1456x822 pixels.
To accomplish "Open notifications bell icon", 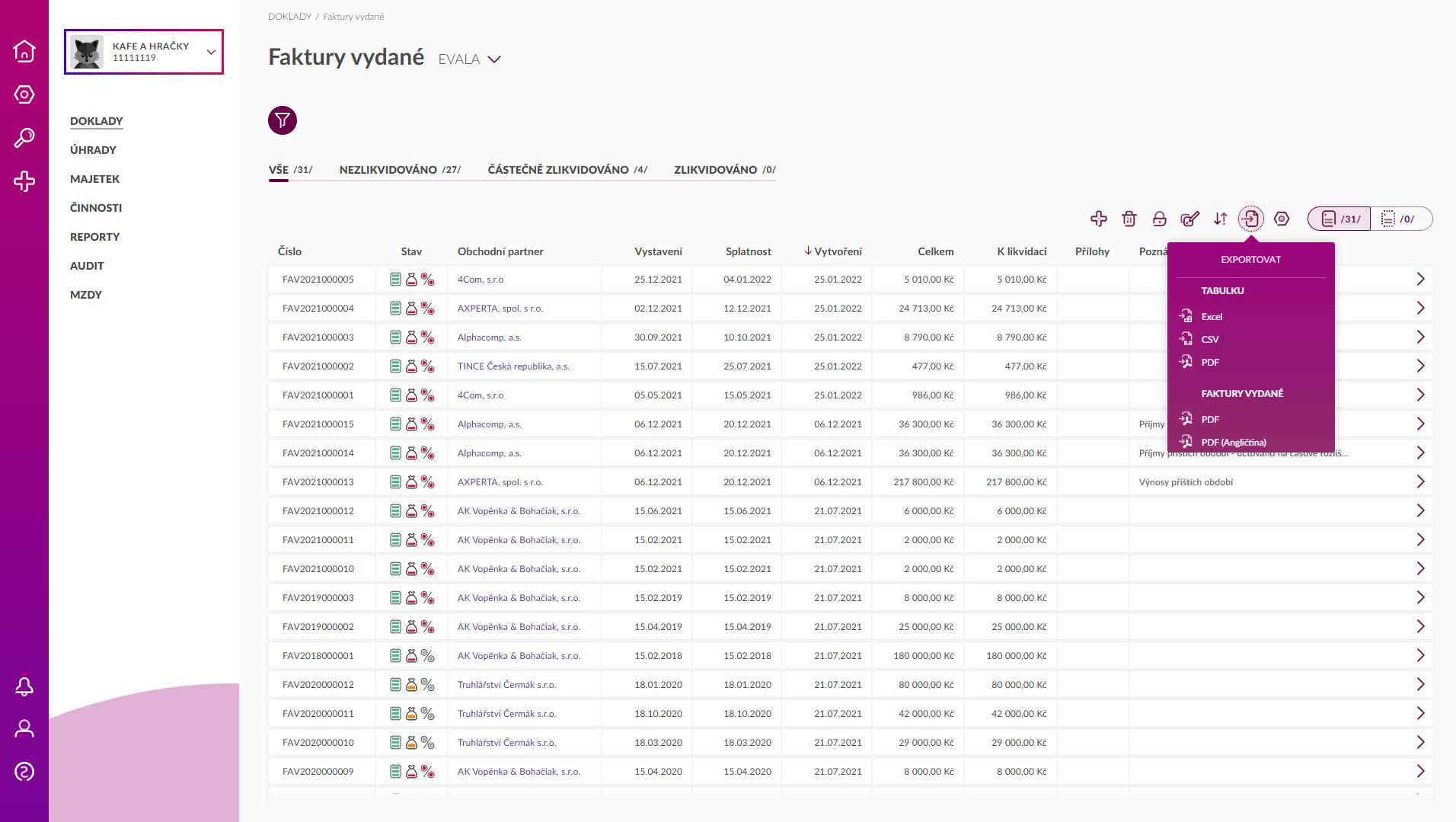I will [x=24, y=686].
